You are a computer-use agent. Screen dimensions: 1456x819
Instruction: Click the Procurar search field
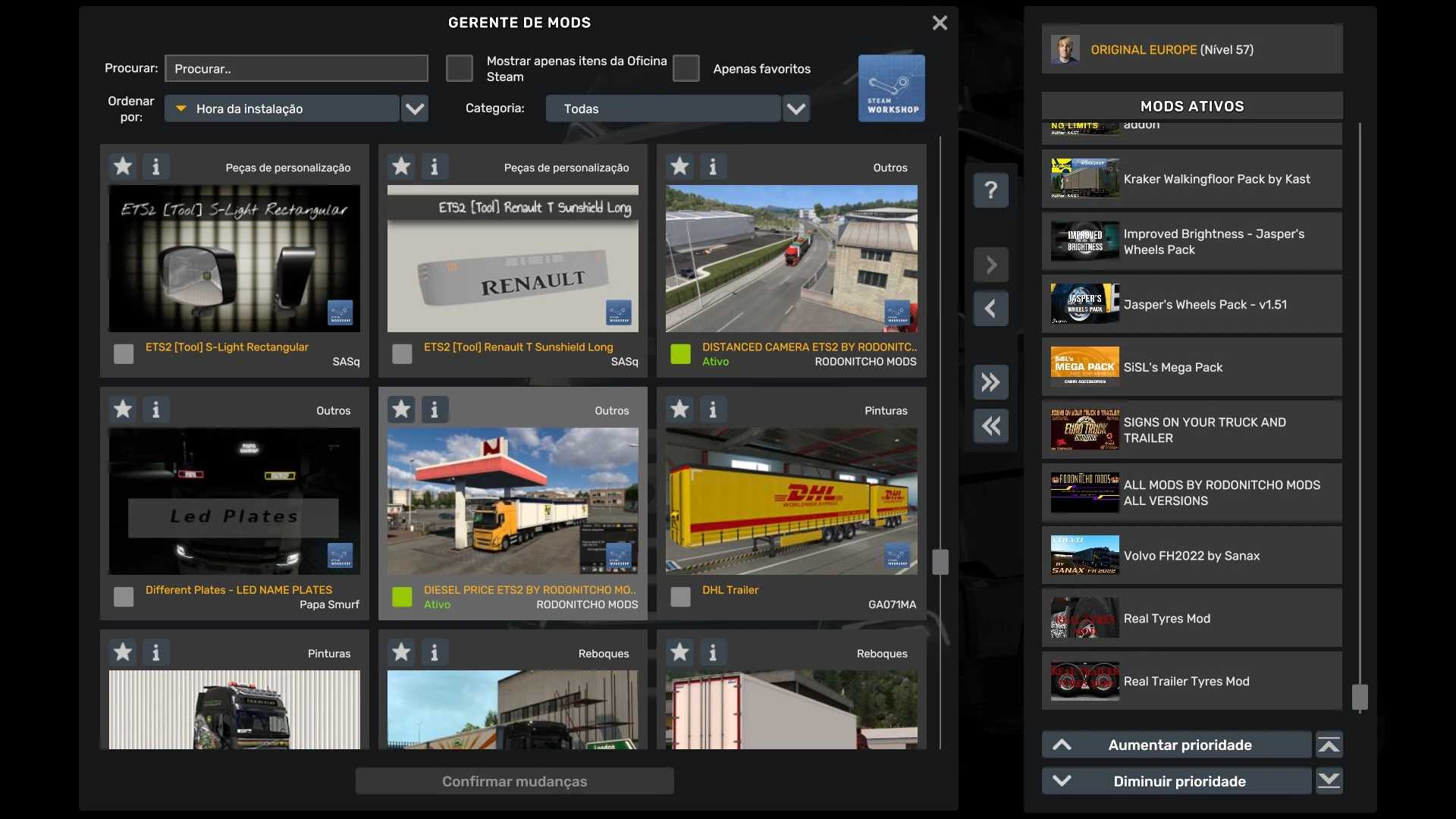(296, 68)
